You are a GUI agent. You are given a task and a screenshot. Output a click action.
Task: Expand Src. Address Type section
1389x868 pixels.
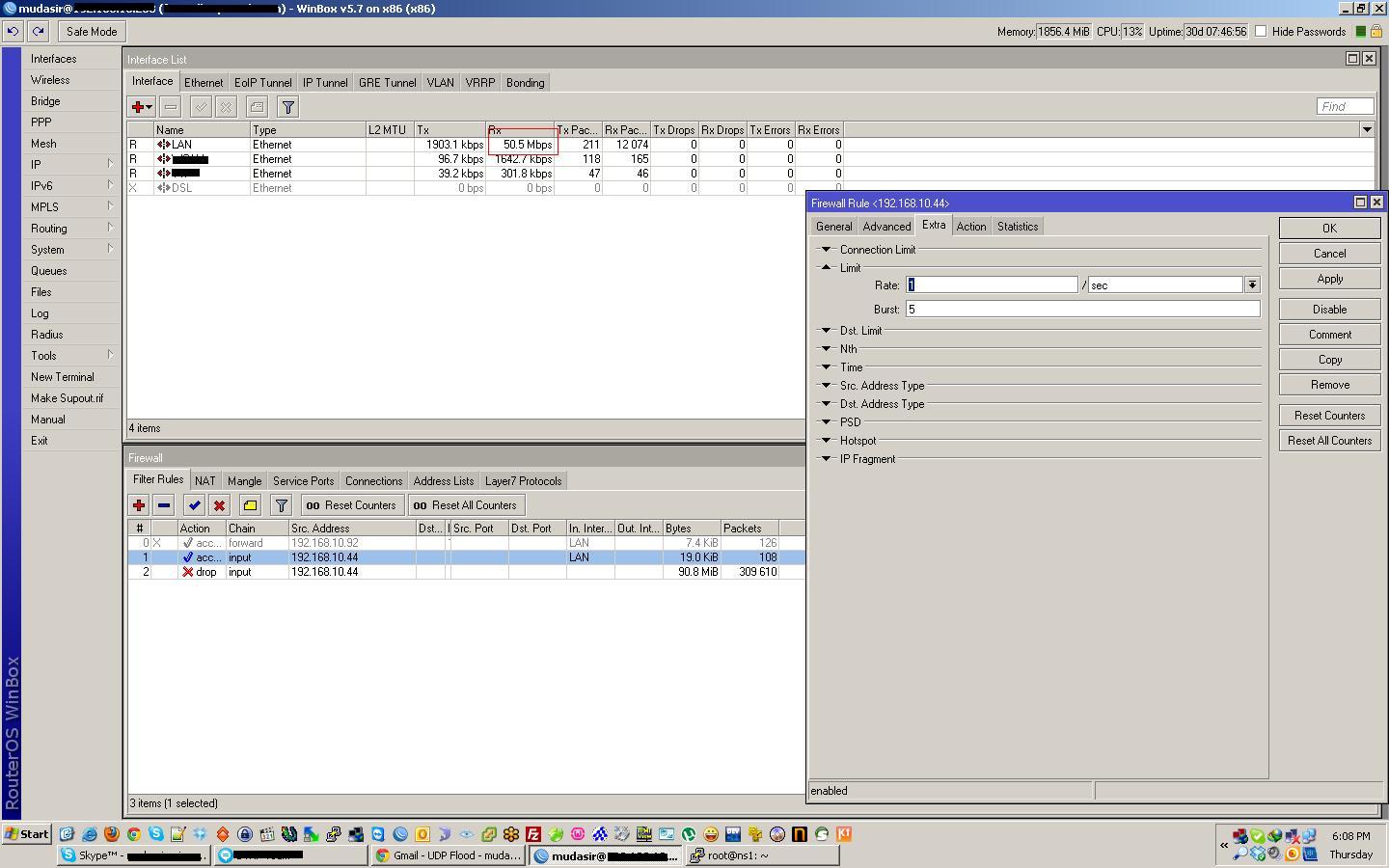pyautogui.click(x=826, y=386)
